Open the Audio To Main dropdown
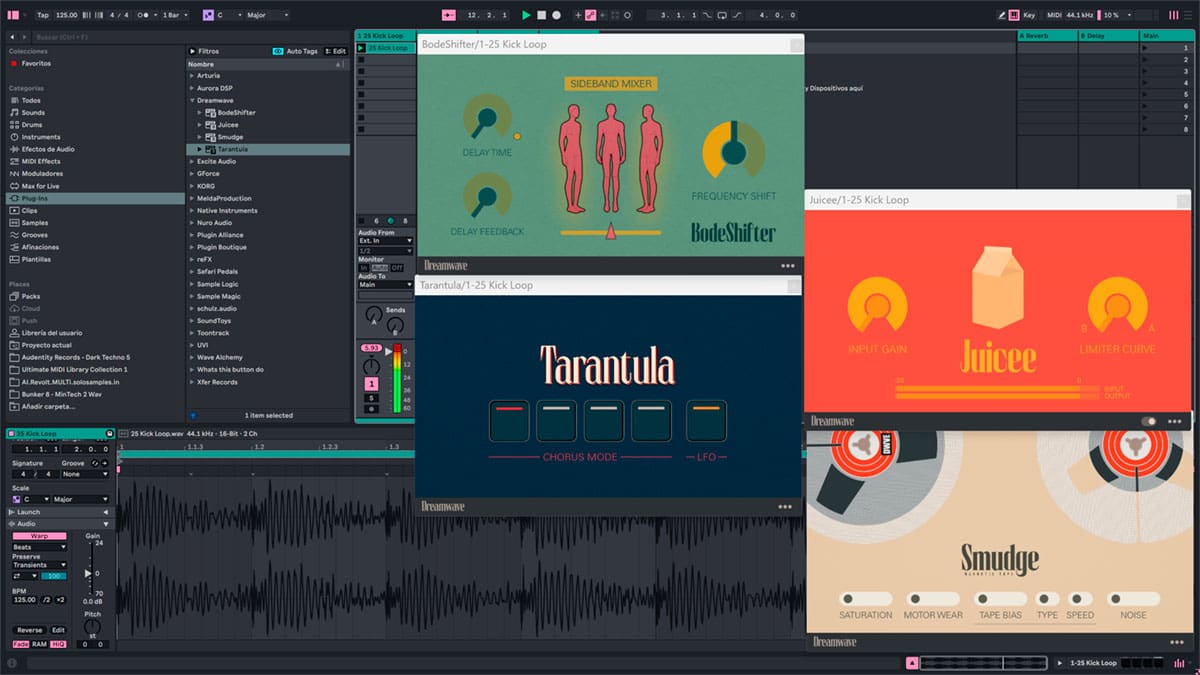This screenshot has width=1200, height=675. [386, 285]
